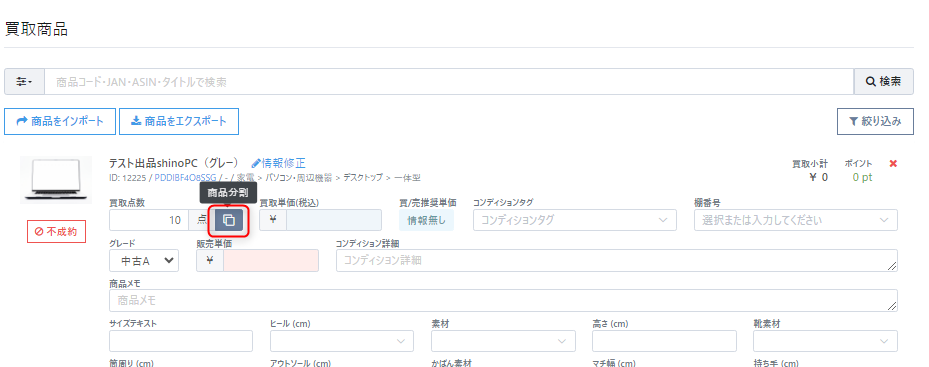929x367 pixels.
Task: Open product code link PDDIBF4O8SSG
Action: 185,177
